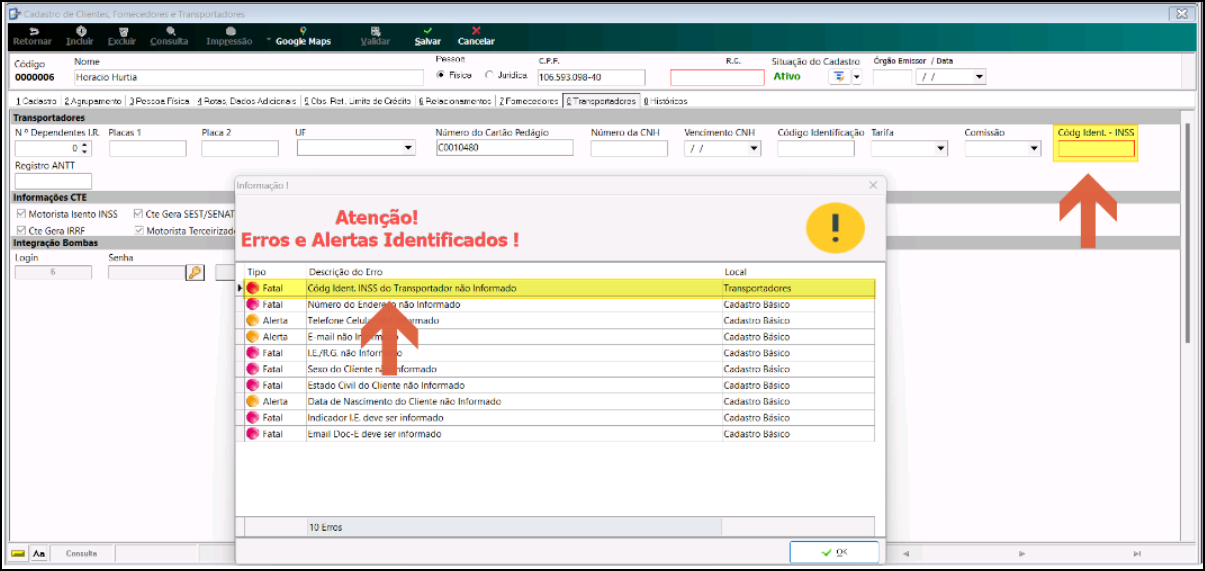Click the 'Descrição do Erro' column header
Viewport: 1205px width, 571px height.
tap(513, 272)
